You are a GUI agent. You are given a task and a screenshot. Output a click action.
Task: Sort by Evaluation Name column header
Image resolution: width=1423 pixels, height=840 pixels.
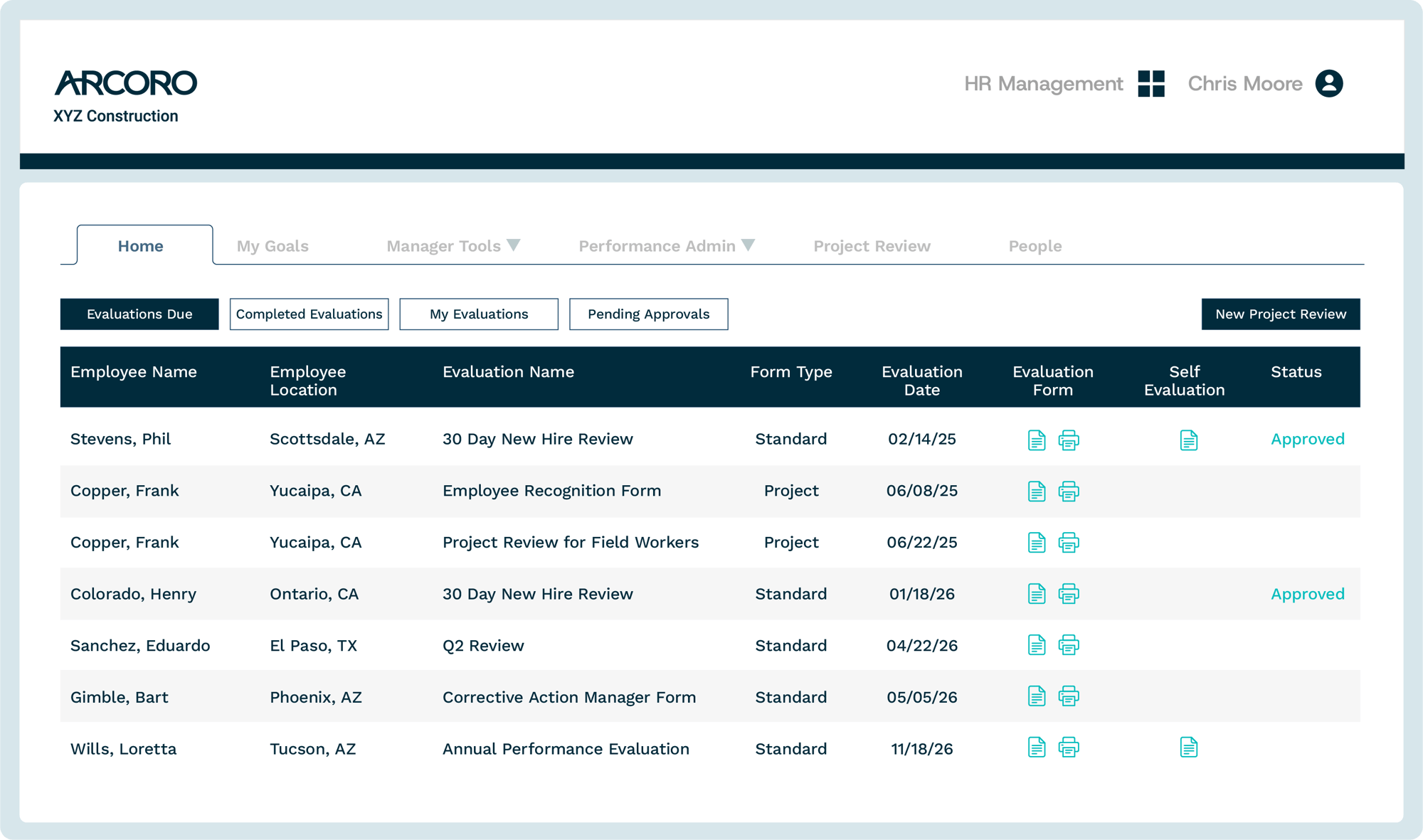[x=508, y=372]
